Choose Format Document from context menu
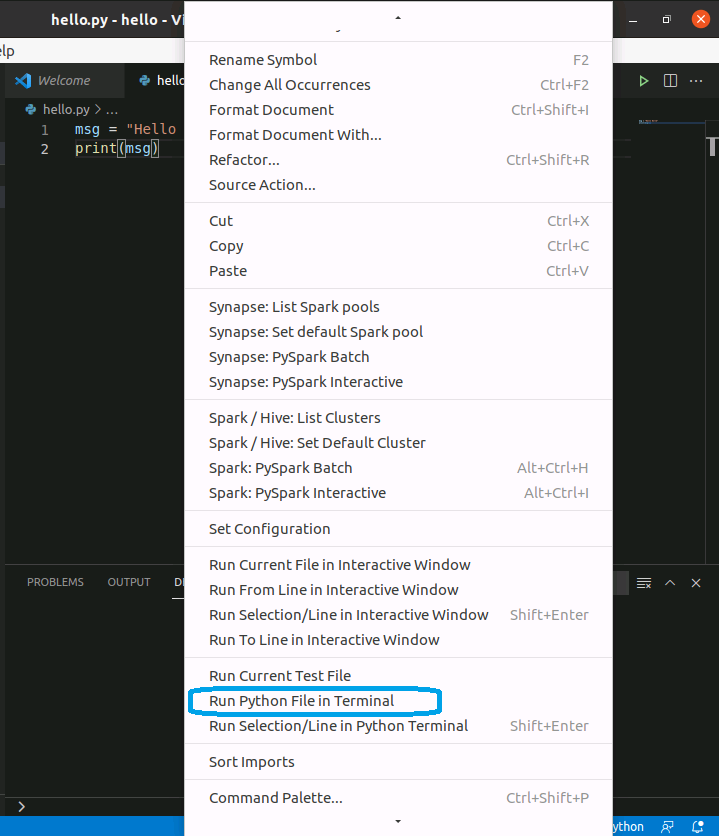Image resolution: width=719 pixels, height=836 pixels. tap(271, 110)
